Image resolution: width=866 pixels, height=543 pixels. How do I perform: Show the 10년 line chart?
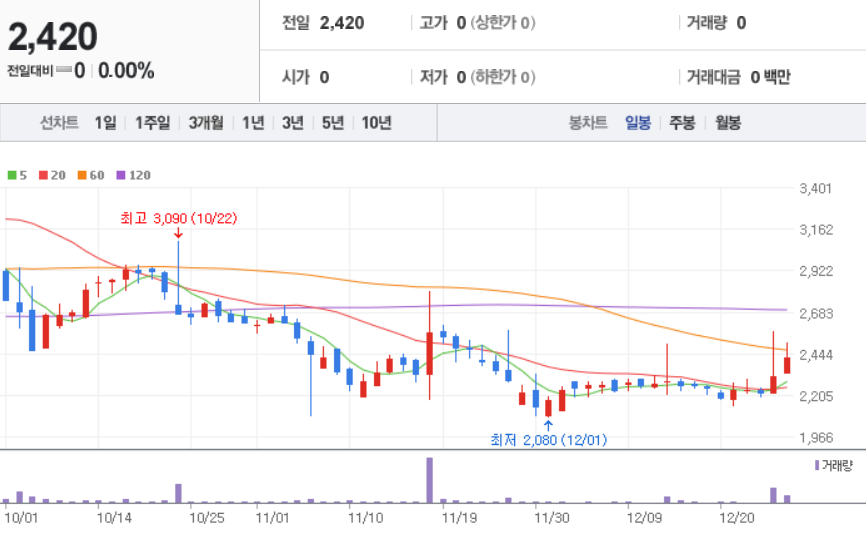point(377,123)
